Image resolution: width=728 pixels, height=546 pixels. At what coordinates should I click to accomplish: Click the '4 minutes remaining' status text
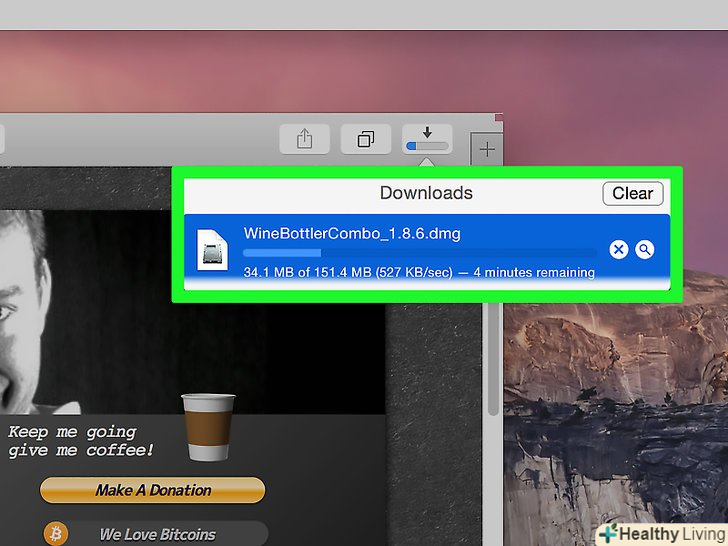tap(534, 272)
